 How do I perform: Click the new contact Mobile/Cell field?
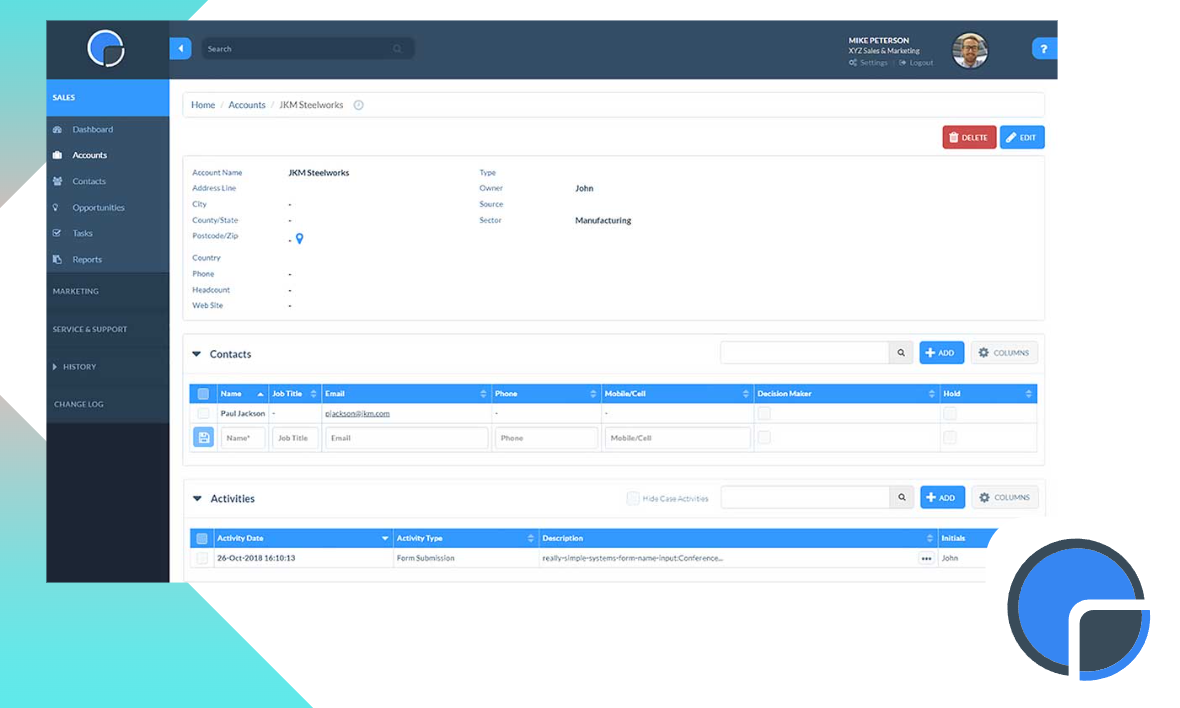point(677,438)
